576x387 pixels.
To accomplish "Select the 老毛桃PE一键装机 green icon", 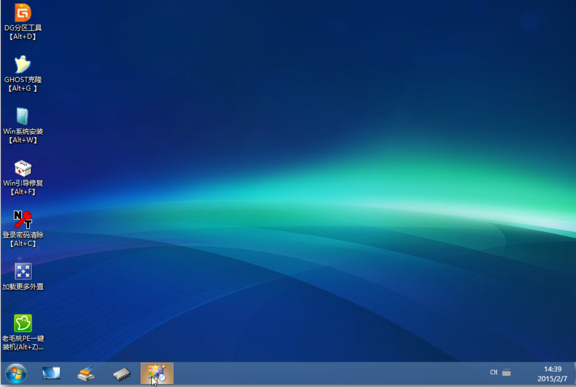I will (23, 323).
